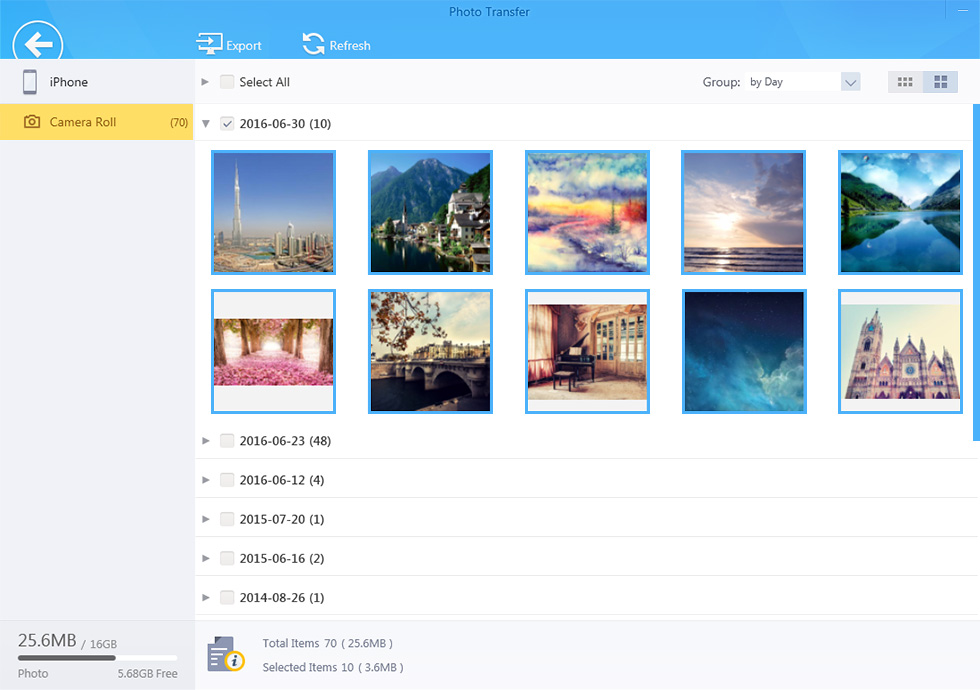Expand the 2016-06-23 group

(x=205, y=441)
